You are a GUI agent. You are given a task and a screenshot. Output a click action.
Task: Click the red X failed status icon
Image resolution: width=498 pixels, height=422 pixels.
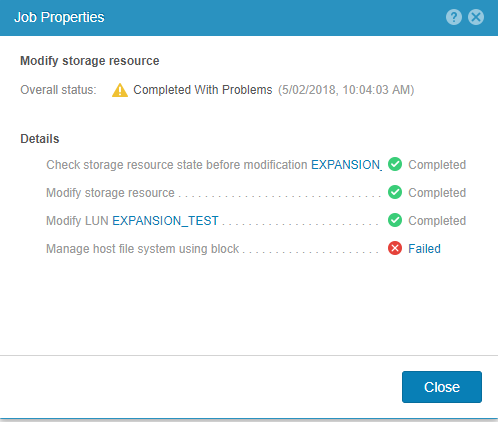pos(395,248)
